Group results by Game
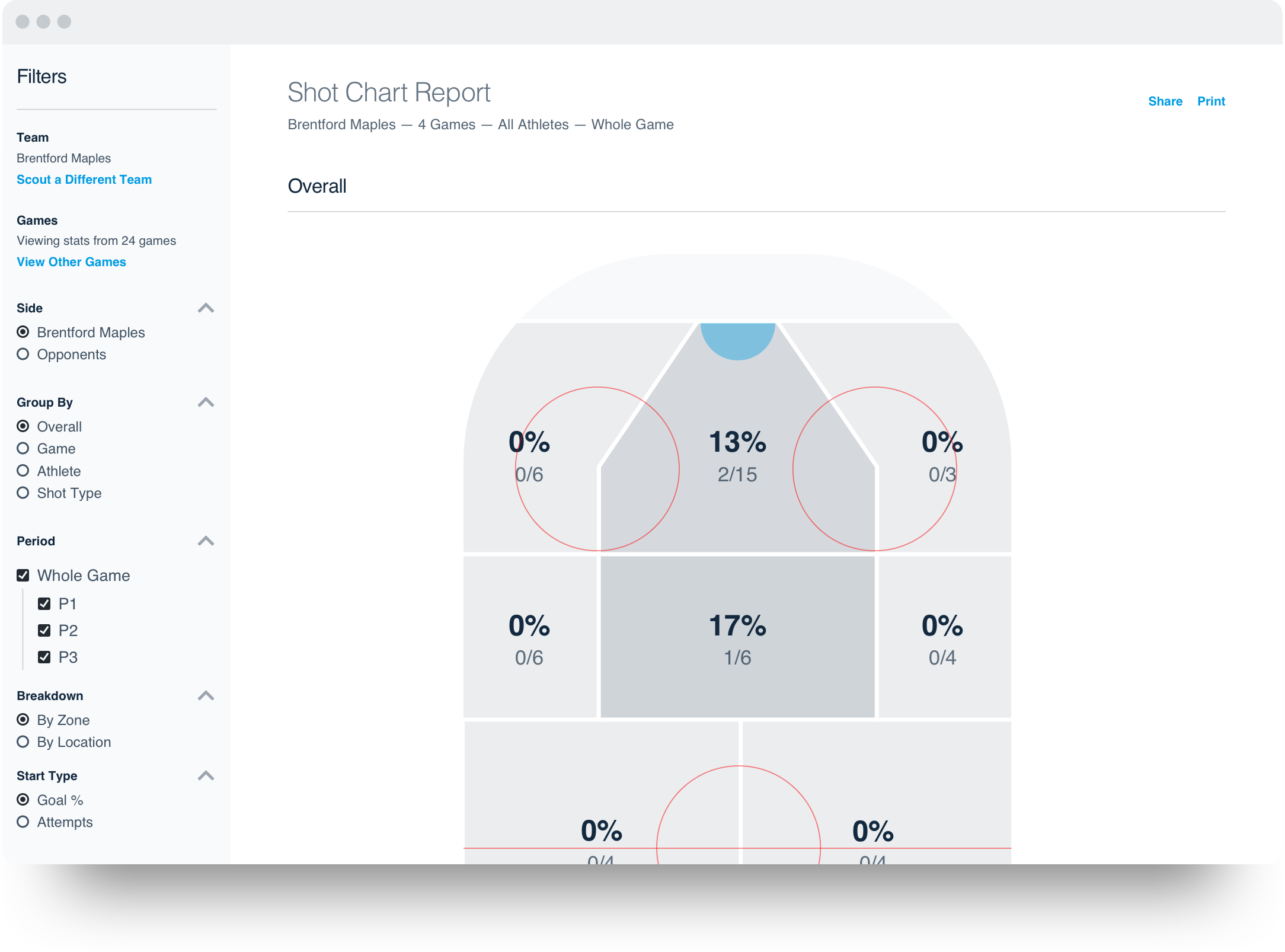The height and width of the screenshot is (952, 1285). pyautogui.click(x=24, y=449)
